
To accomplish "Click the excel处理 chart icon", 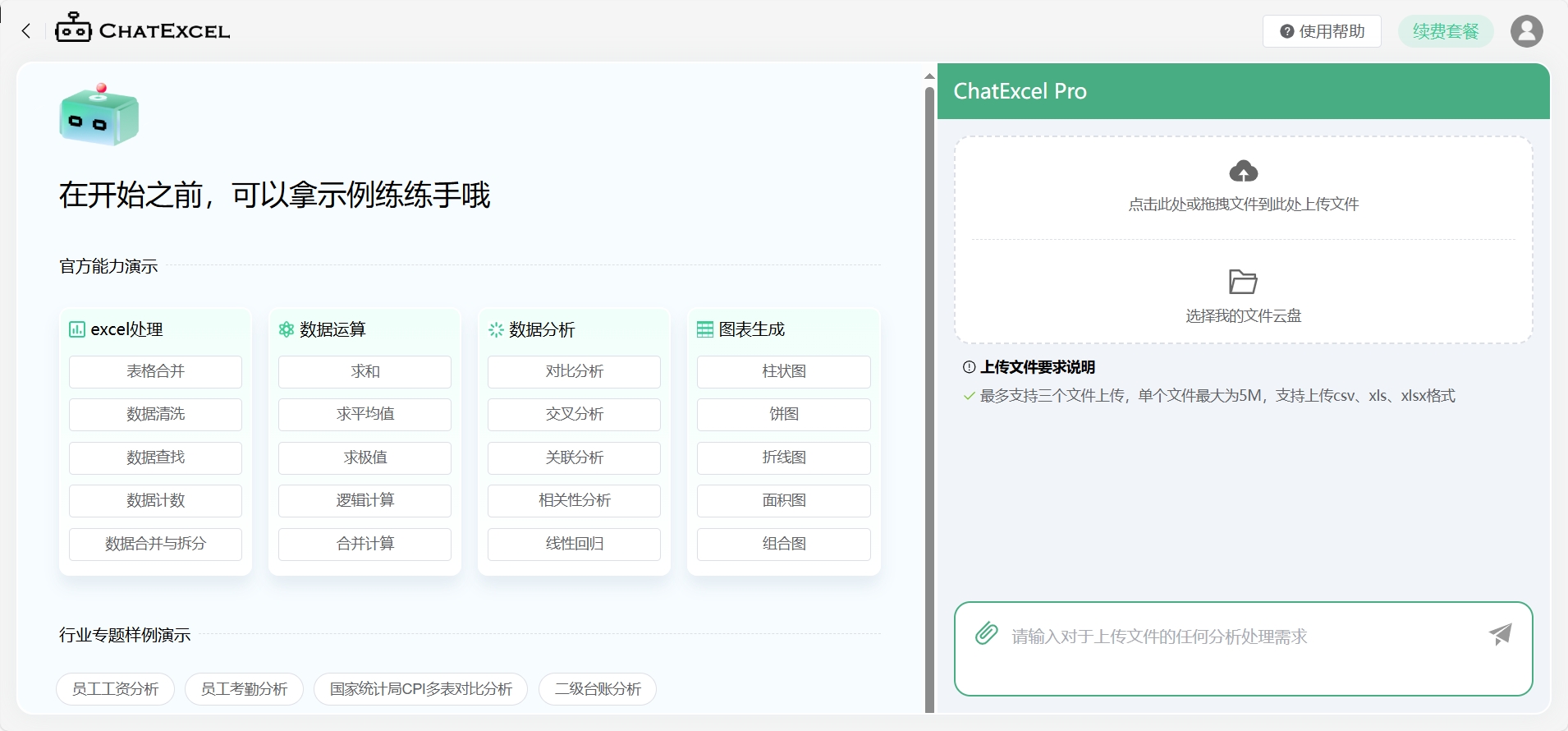I will (x=77, y=329).
